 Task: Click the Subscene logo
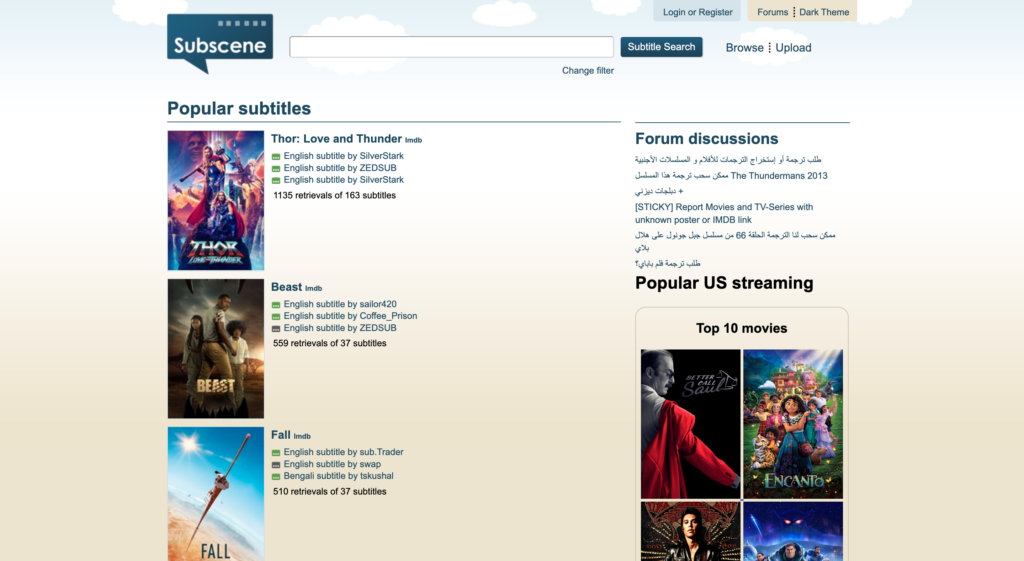pyautogui.click(x=220, y=42)
